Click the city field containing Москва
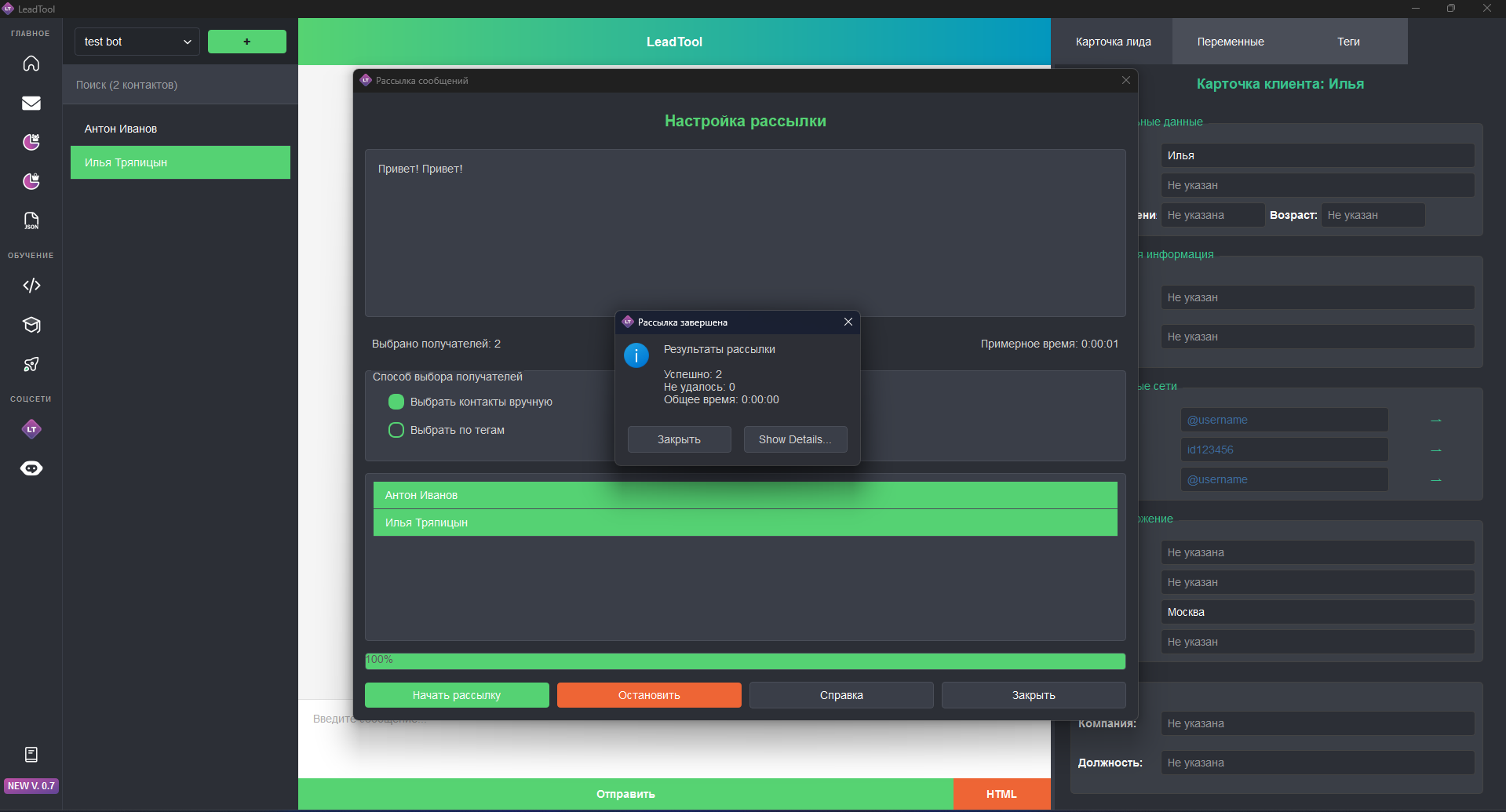Screen dimensions: 1506x812 1318,612
